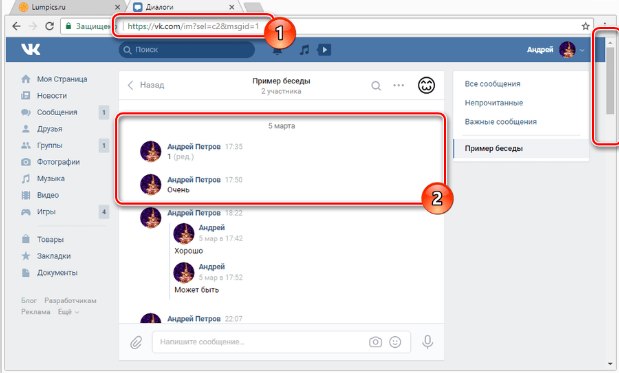The image size is (619, 373).
Task: Click the Поиск search field
Action: (x=187, y=50)
